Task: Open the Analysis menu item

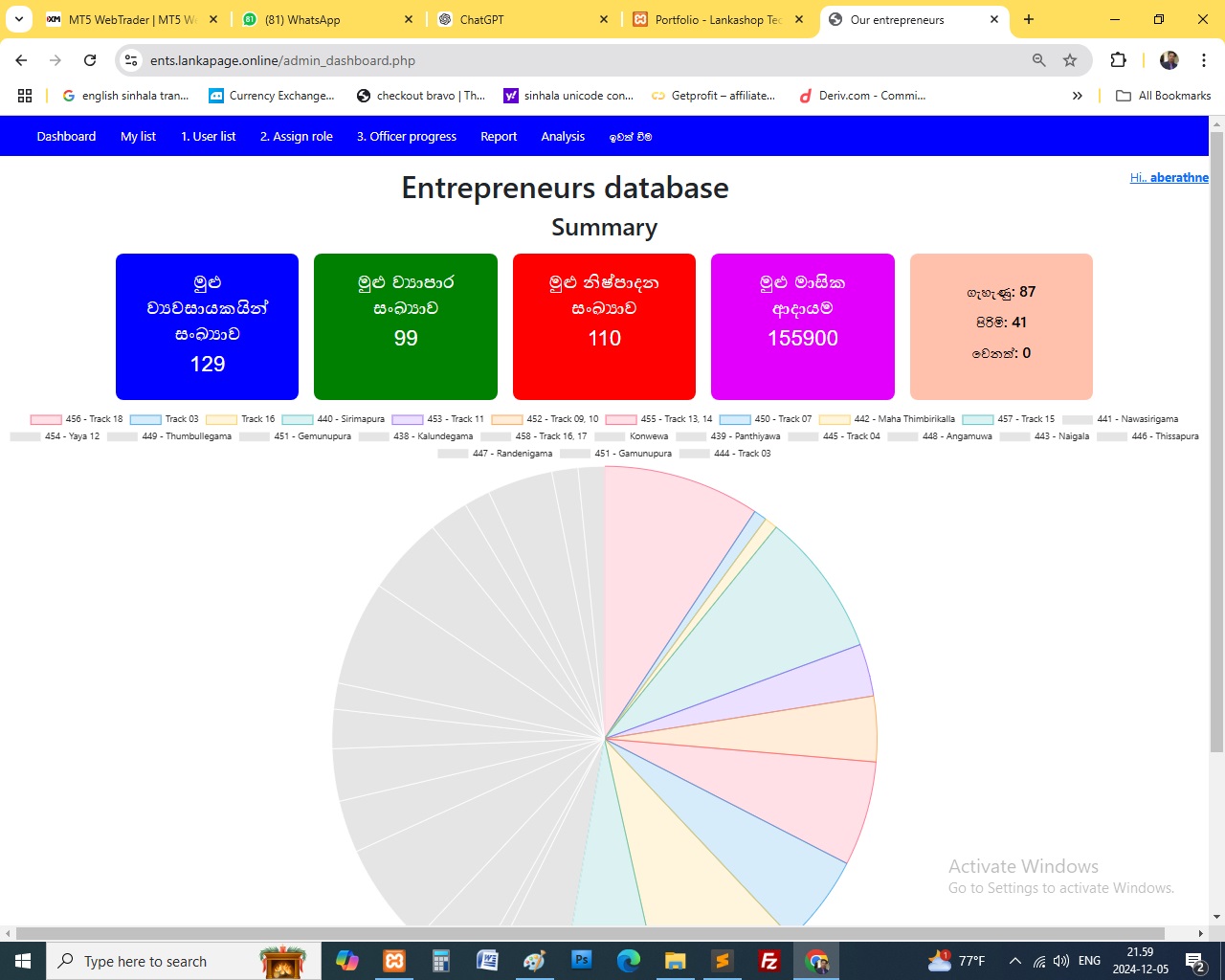Action: 562,137
